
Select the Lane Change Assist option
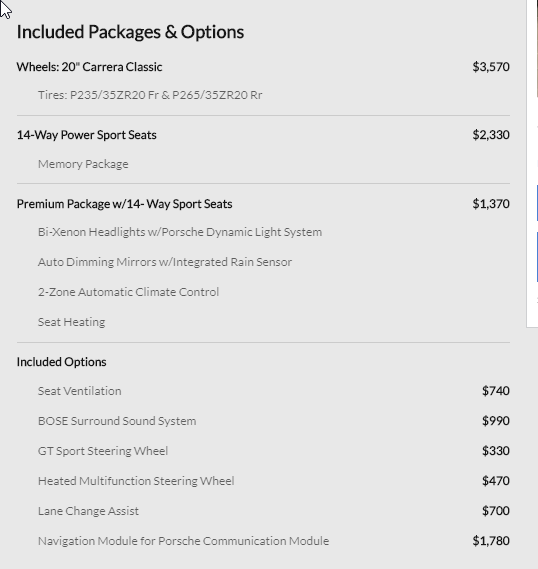(89, 511)
